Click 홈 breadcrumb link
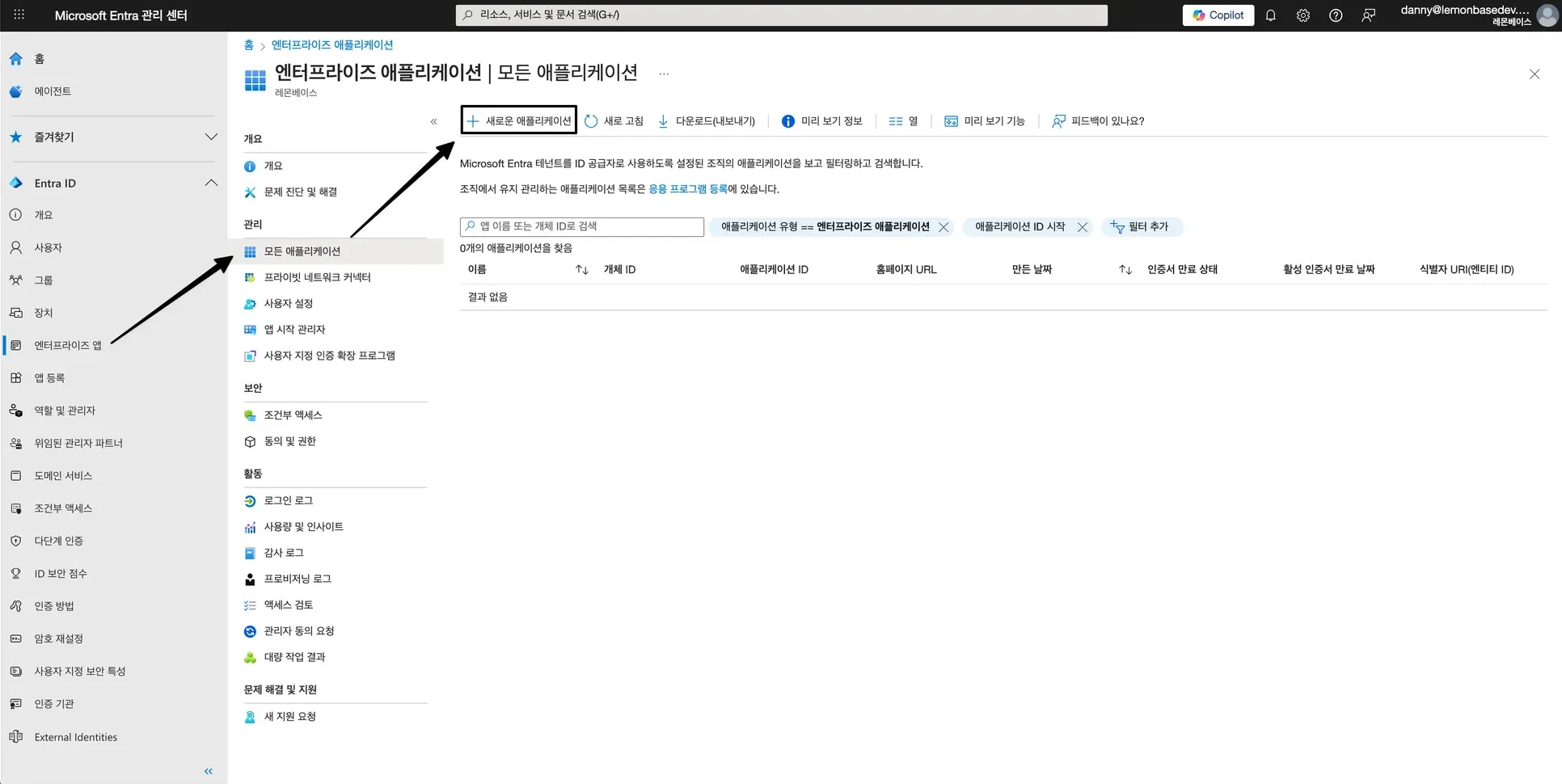This screenshot has width=1562, height=784. pos(249,44)
